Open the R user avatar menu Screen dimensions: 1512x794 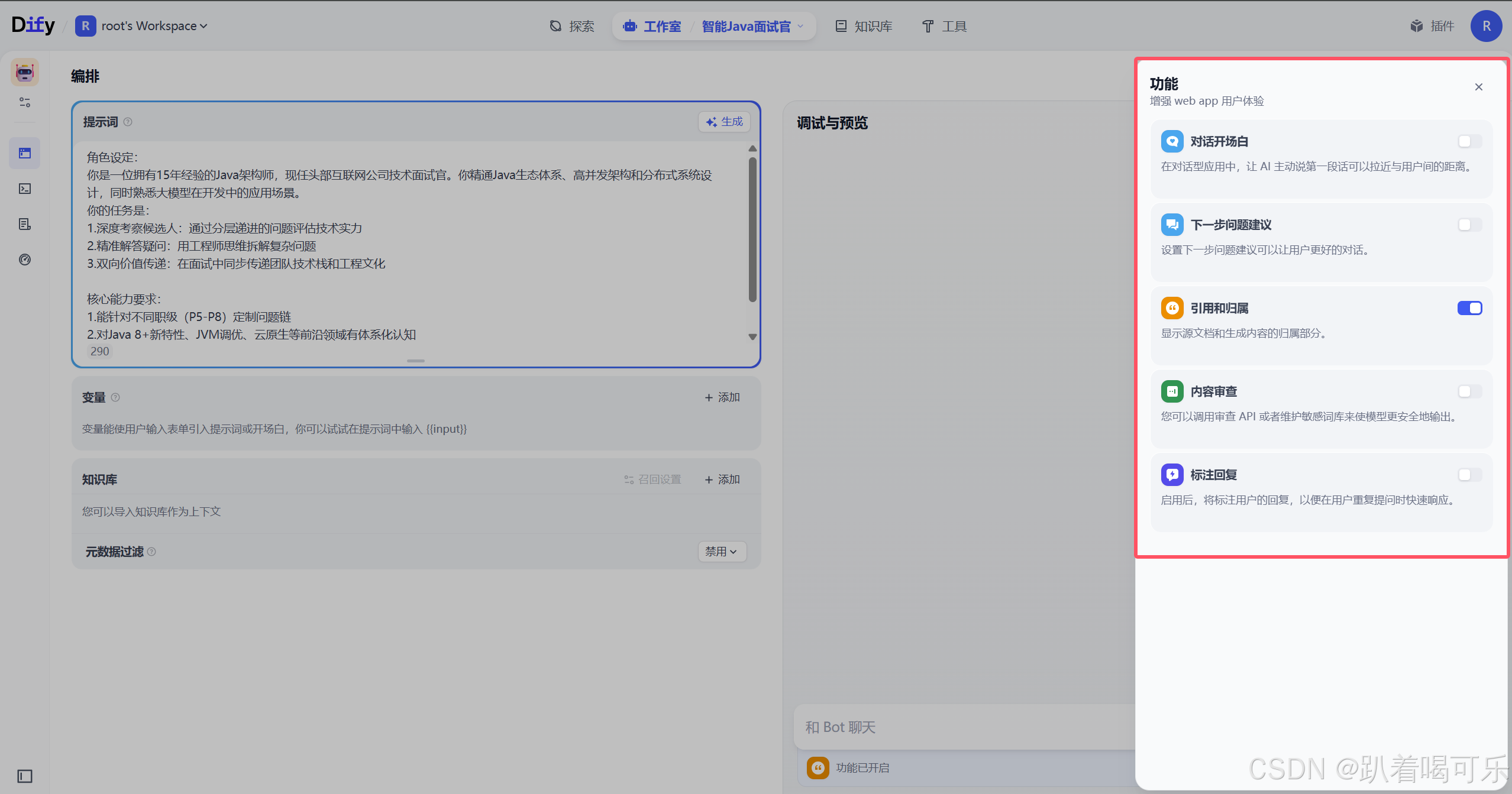[x=1486, y=26]
